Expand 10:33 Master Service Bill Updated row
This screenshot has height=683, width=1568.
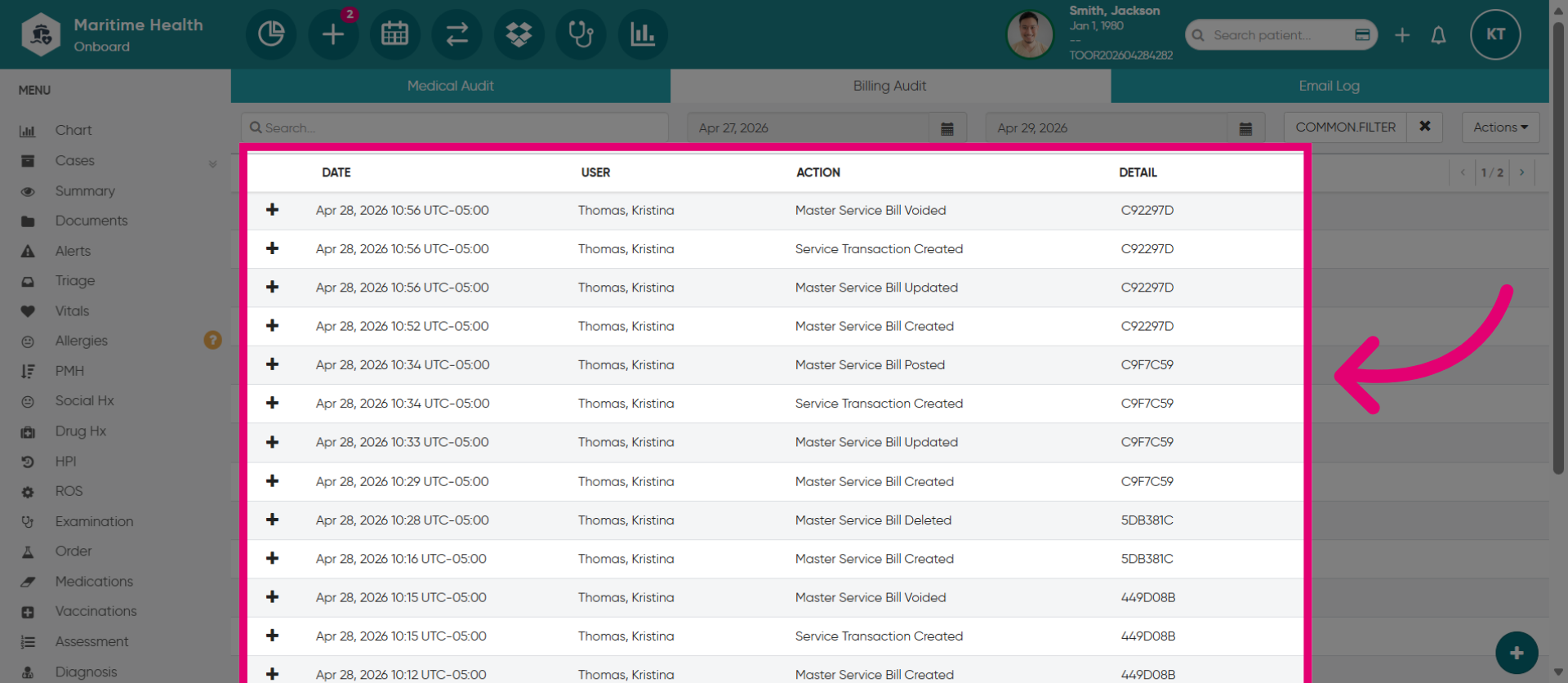click(273, 442)
